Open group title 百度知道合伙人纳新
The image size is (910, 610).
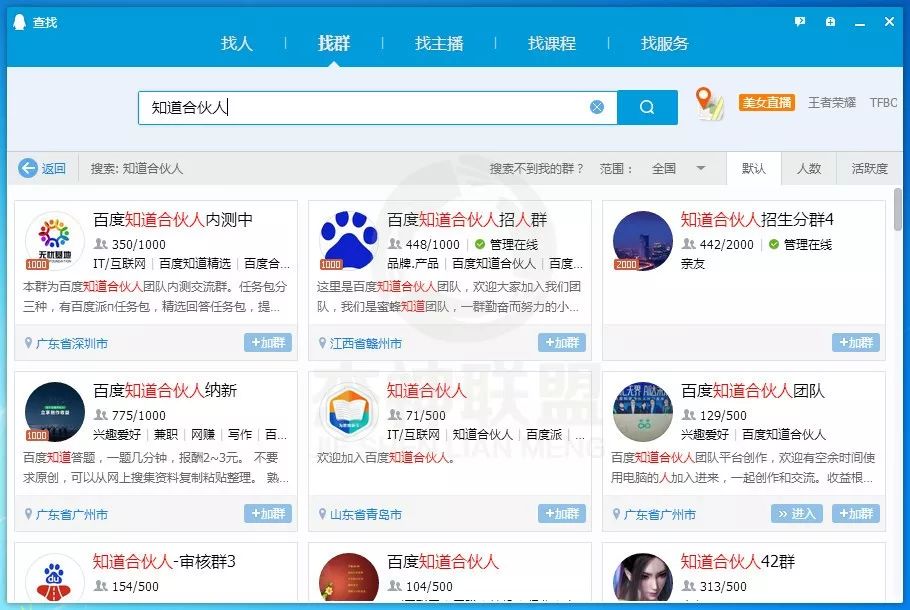click(165, 391)
